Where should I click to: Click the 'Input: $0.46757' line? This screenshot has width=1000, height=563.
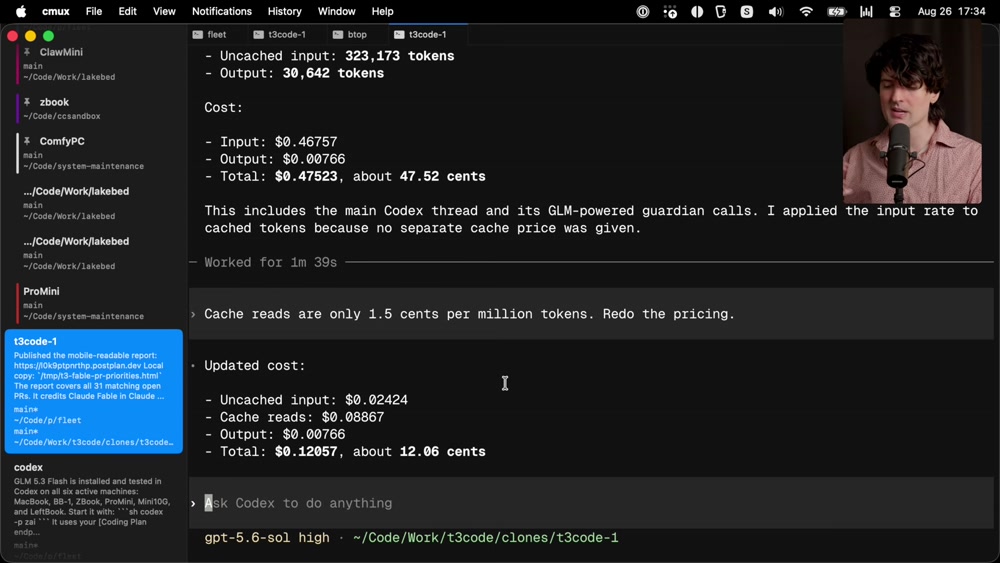click(x=270, y=142)
